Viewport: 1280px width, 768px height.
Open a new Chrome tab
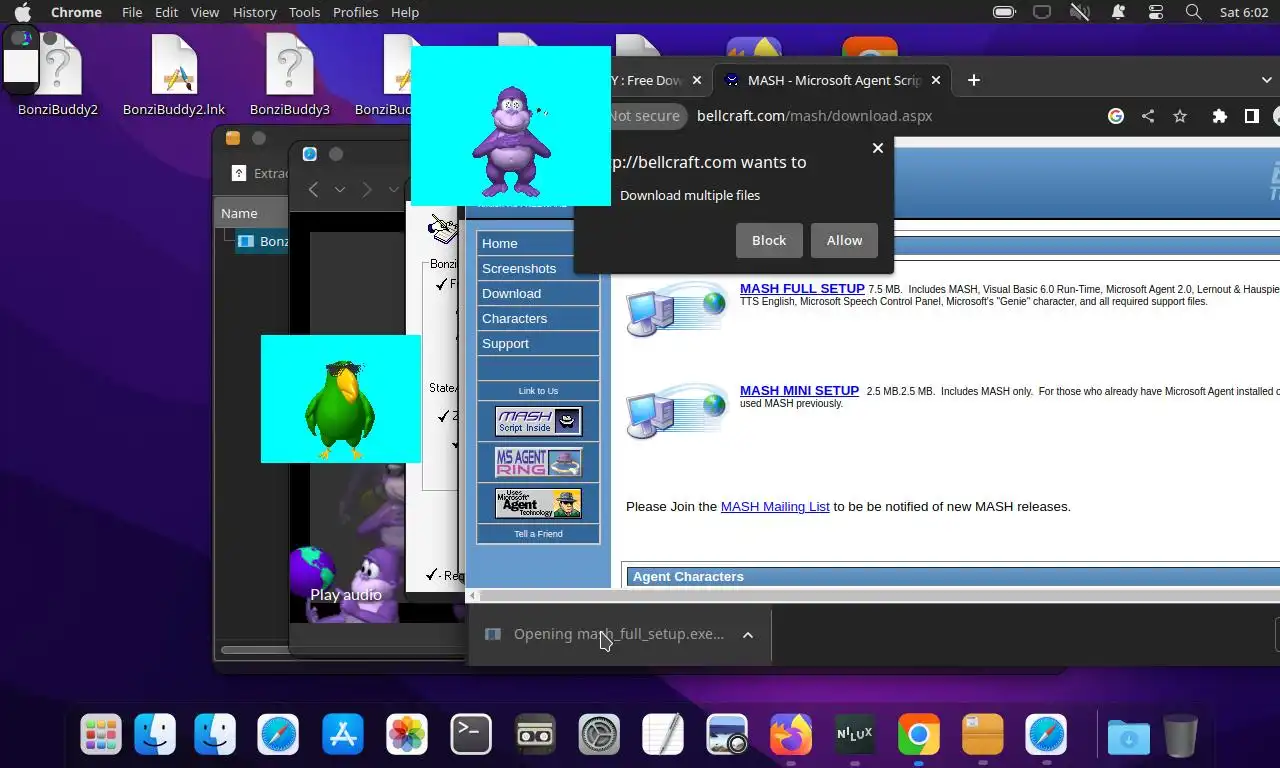pos(973,80)
